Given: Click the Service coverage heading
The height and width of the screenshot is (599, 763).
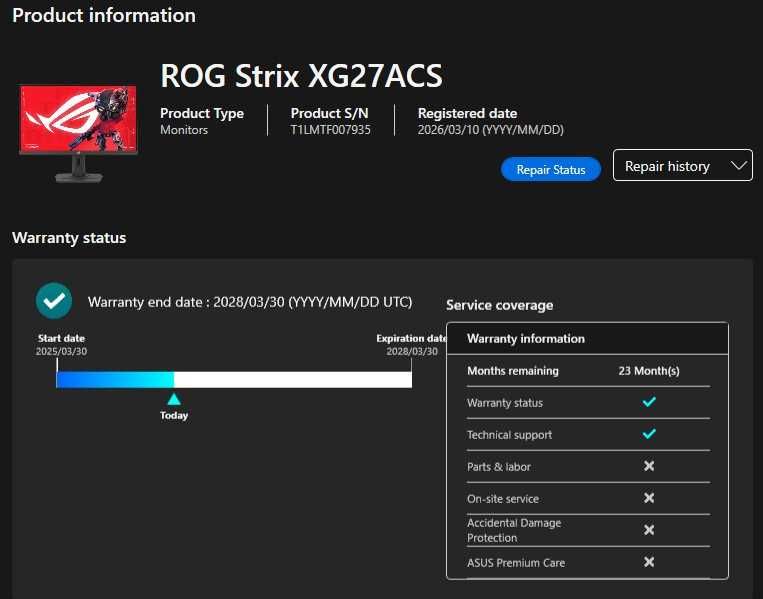Looking at the screenshot, I should [x=500, y=305].
